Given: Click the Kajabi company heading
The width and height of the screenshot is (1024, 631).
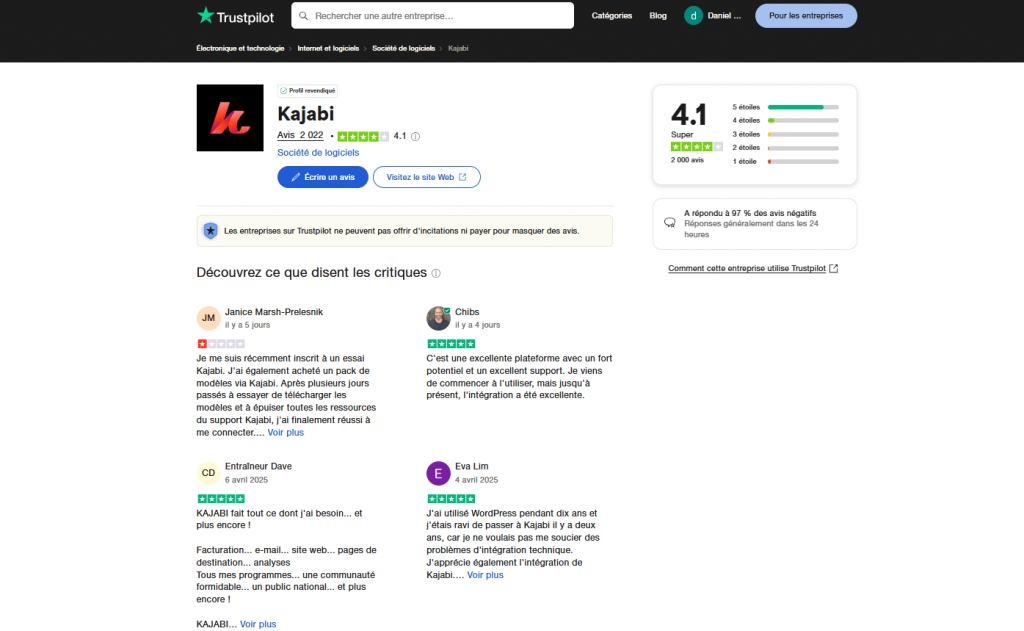Looking at the screenshot, I should (x=306, y=114).
